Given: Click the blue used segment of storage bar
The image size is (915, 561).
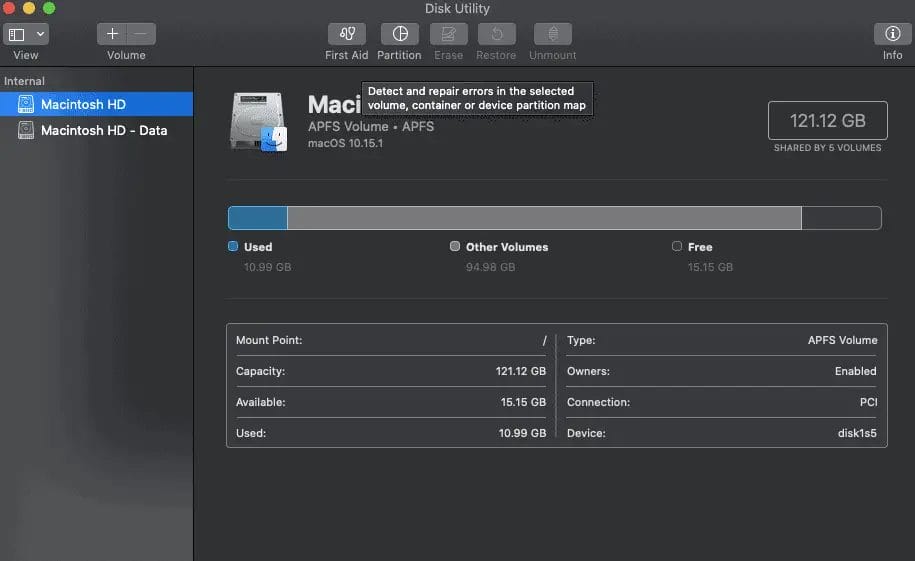Looking at the screenshot, I should pos(257,218).
